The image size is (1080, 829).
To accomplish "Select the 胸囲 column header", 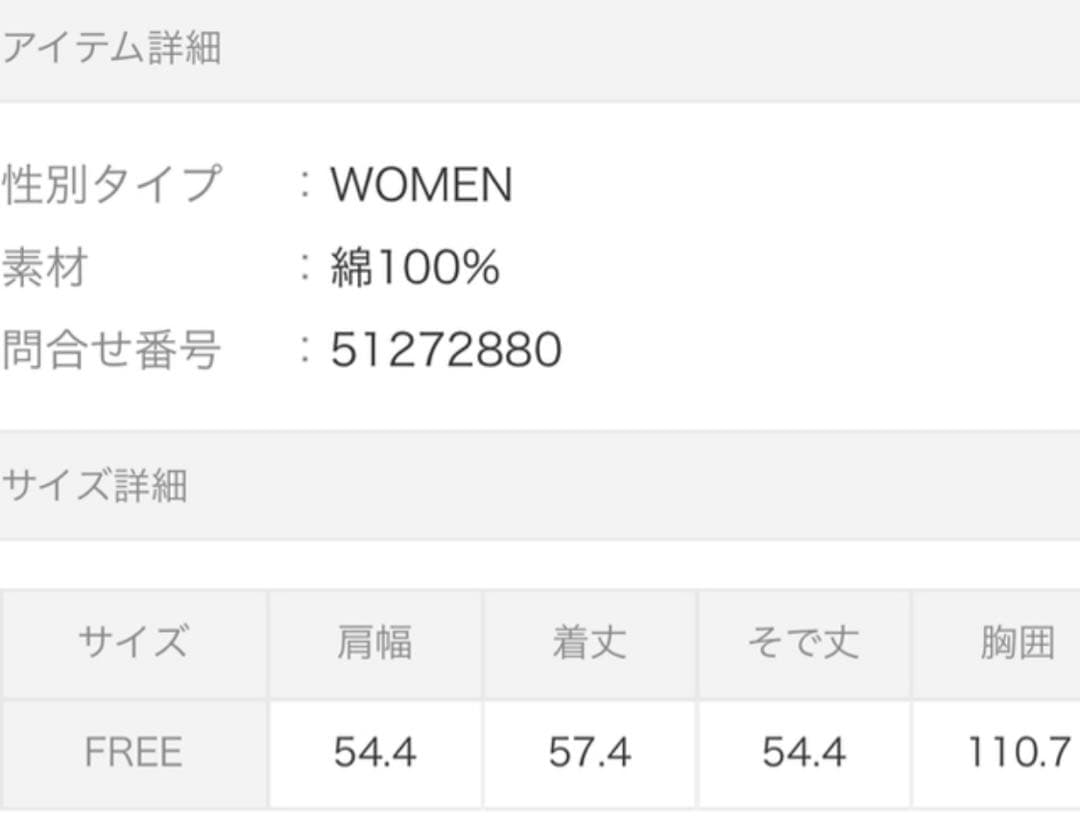I will coord(1017,643).
